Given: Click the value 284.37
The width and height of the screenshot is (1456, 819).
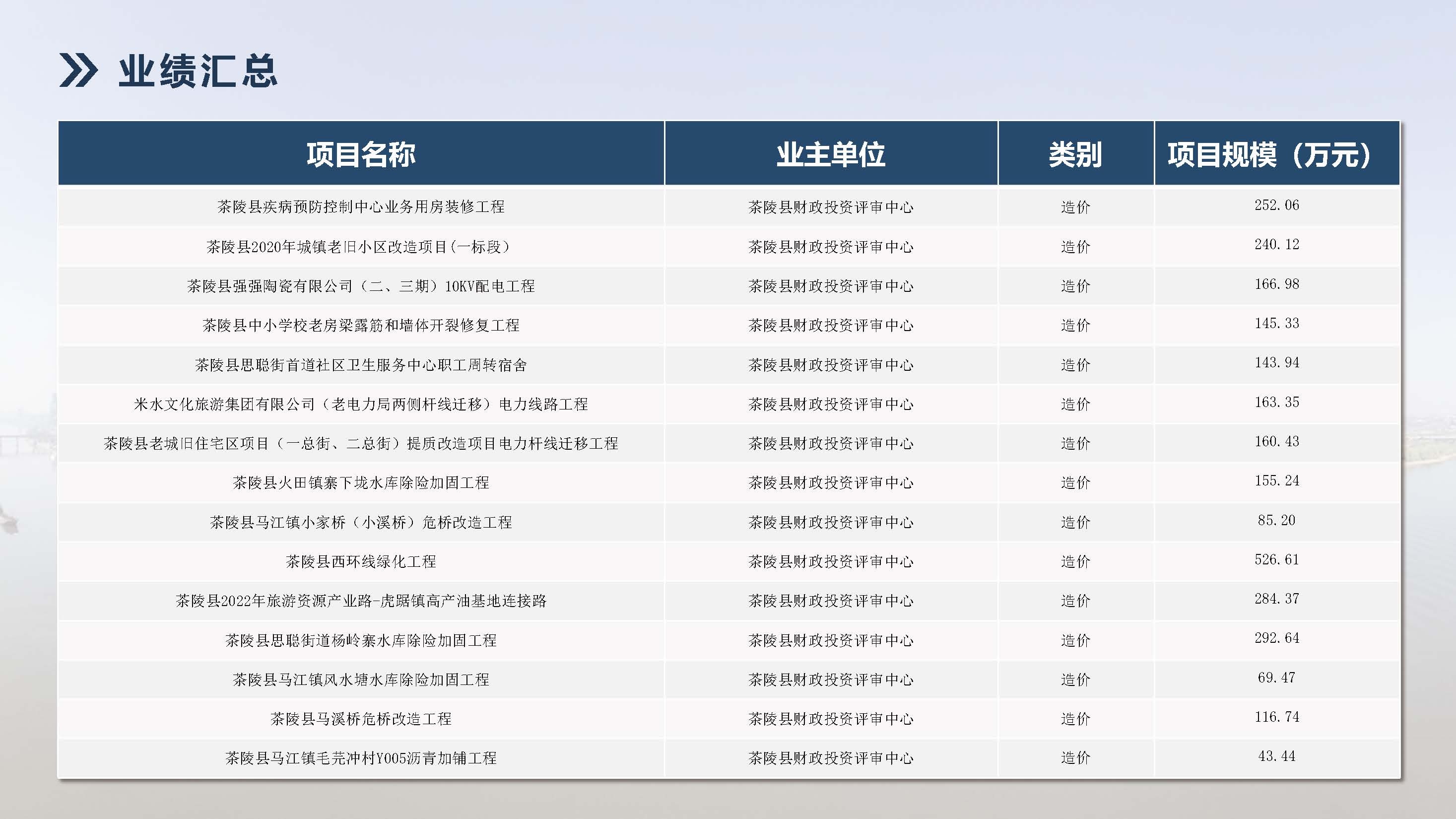Looking at the screenshot, I should (1277, 599).
